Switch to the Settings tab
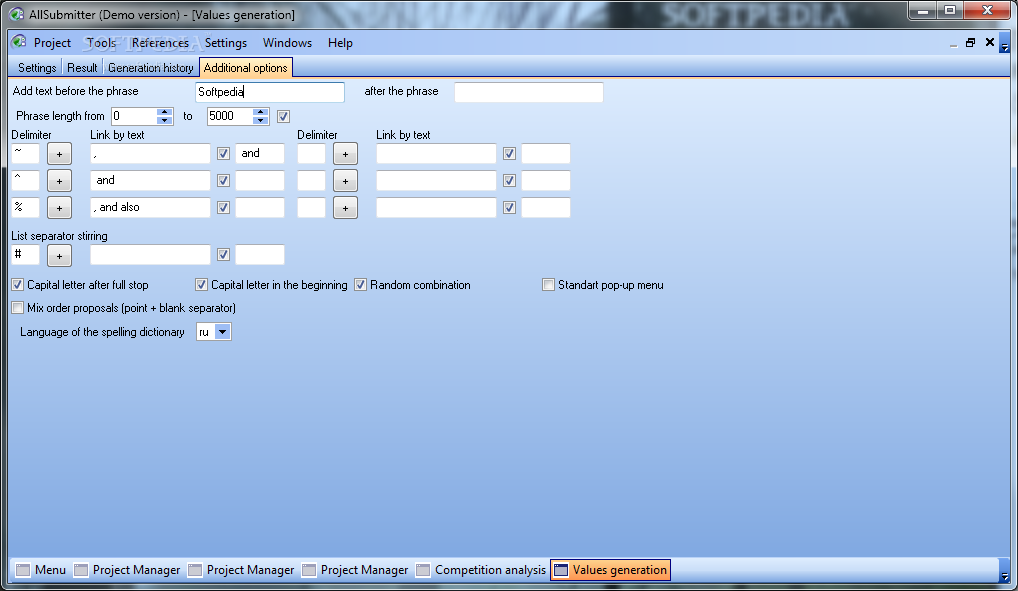This screenshot has width=1018, height=591. (37, 68)
